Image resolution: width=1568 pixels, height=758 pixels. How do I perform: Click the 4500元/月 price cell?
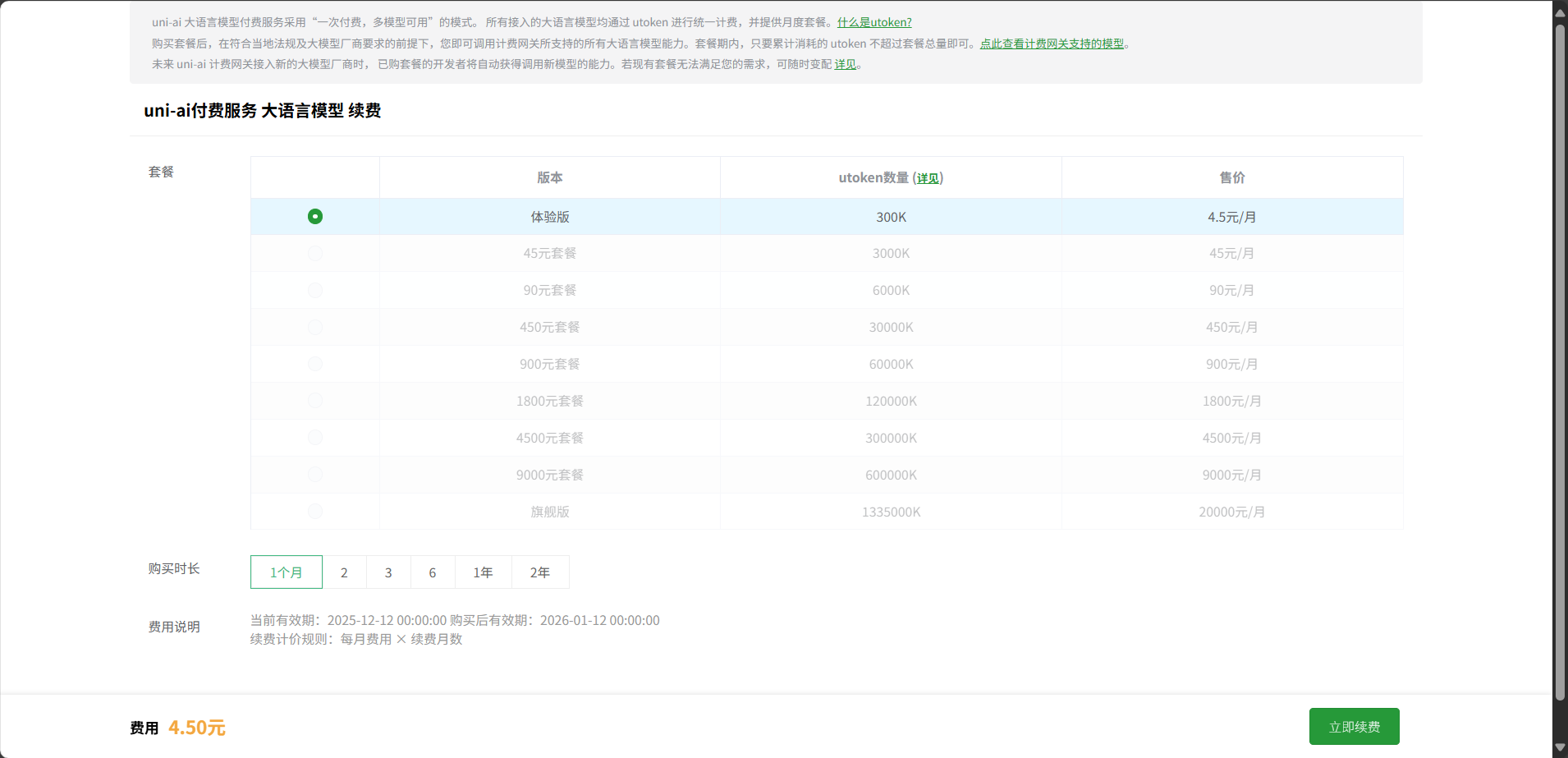[1232, 438]
